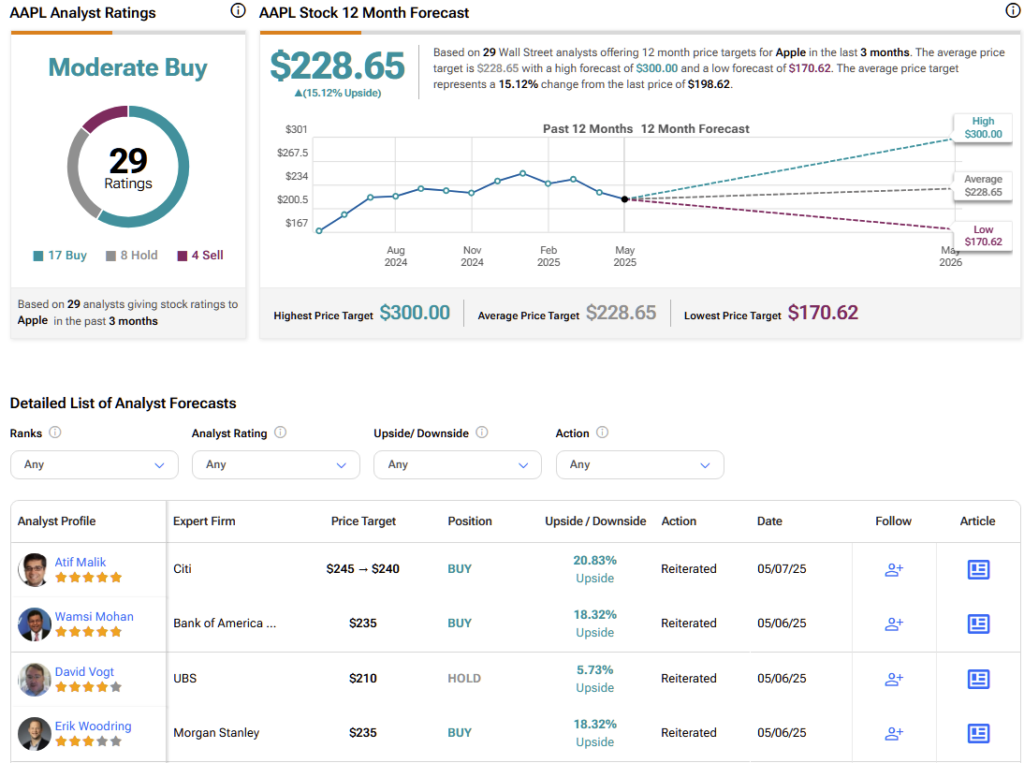Image resolution: width=1024 pixels, height=763 pixels.
Task: Click HOLD position in UBS row
Action: tap(464, 679)
